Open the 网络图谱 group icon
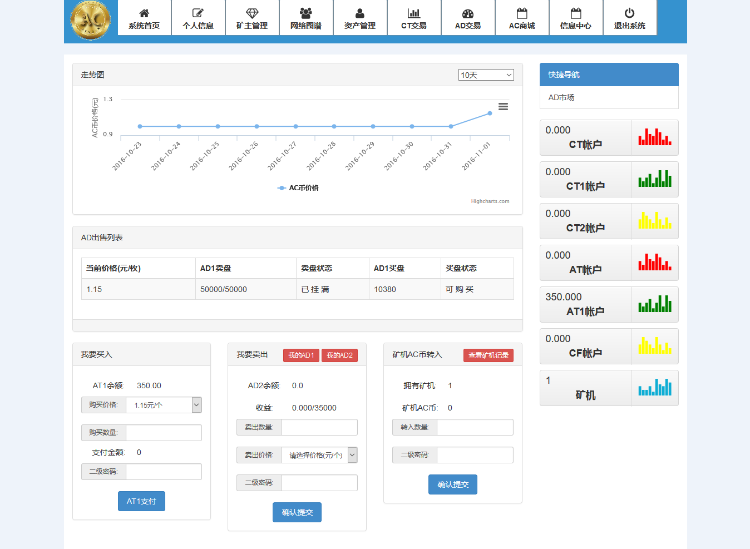The image size is (750, 549). tap(306, 13)
